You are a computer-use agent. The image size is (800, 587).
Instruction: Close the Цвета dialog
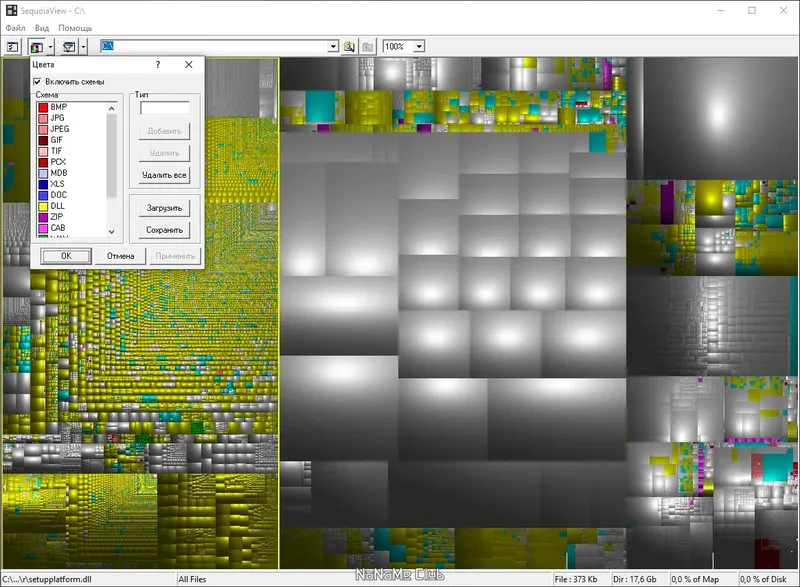tap(189, 65)
